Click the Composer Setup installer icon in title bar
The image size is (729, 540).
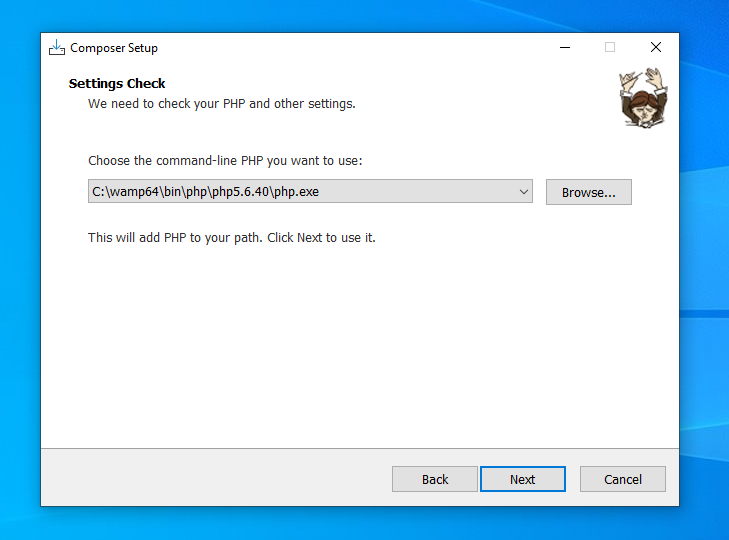57,48
